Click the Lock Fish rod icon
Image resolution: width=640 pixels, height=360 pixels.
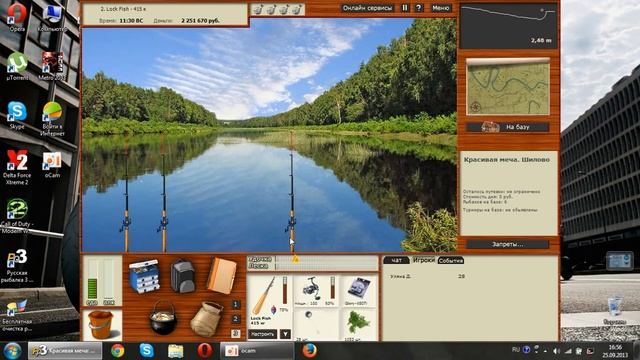[263, 296]
